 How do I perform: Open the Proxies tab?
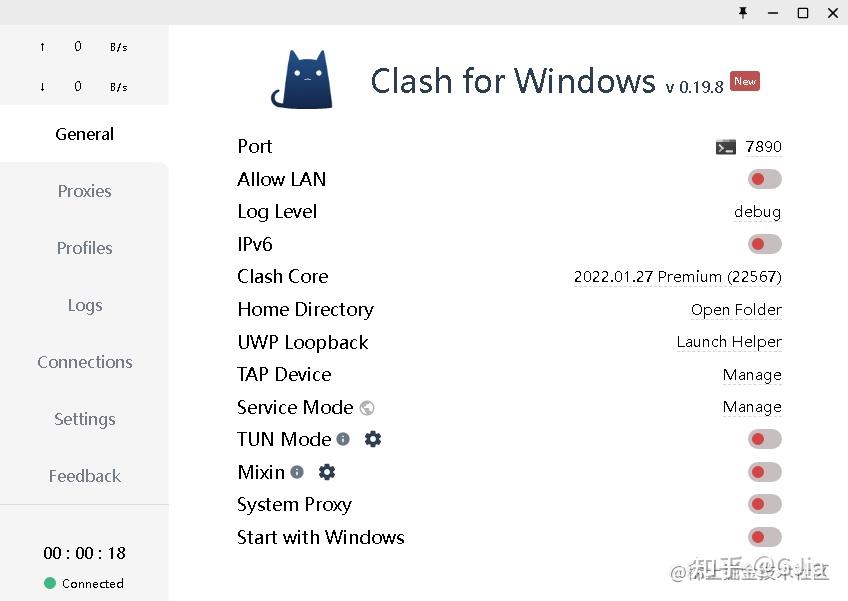coord(84,191)
